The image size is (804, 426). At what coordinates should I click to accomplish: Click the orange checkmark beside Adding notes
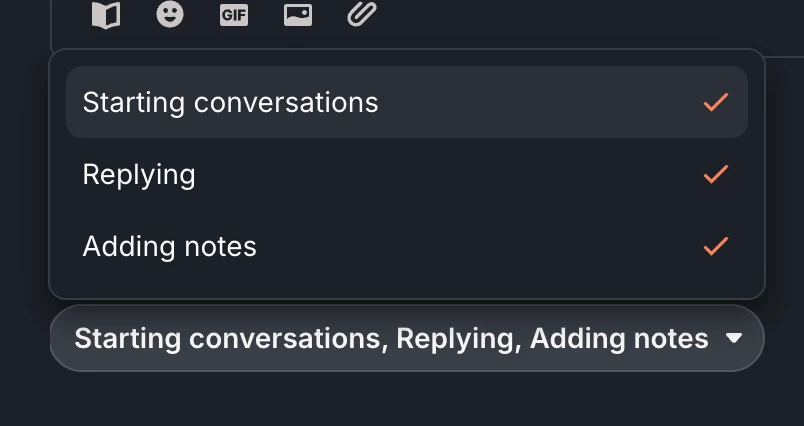pyautogui.click(x=715, y=246)
